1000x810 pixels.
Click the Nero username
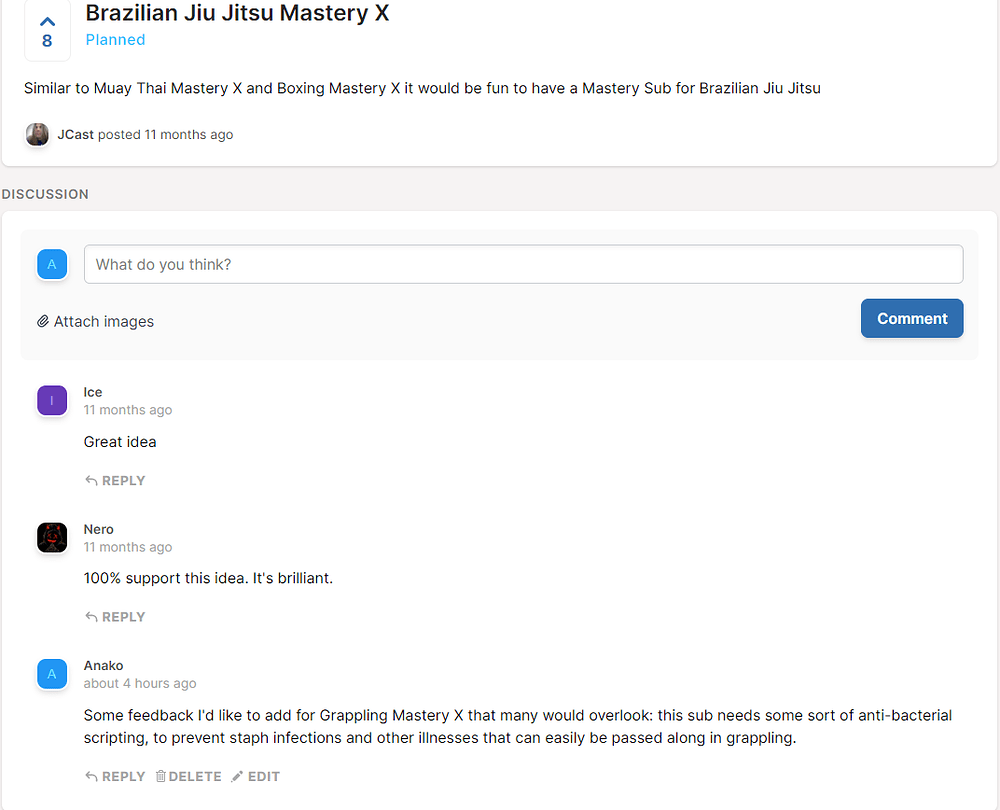pyautogui.click(x=98, y=529)
